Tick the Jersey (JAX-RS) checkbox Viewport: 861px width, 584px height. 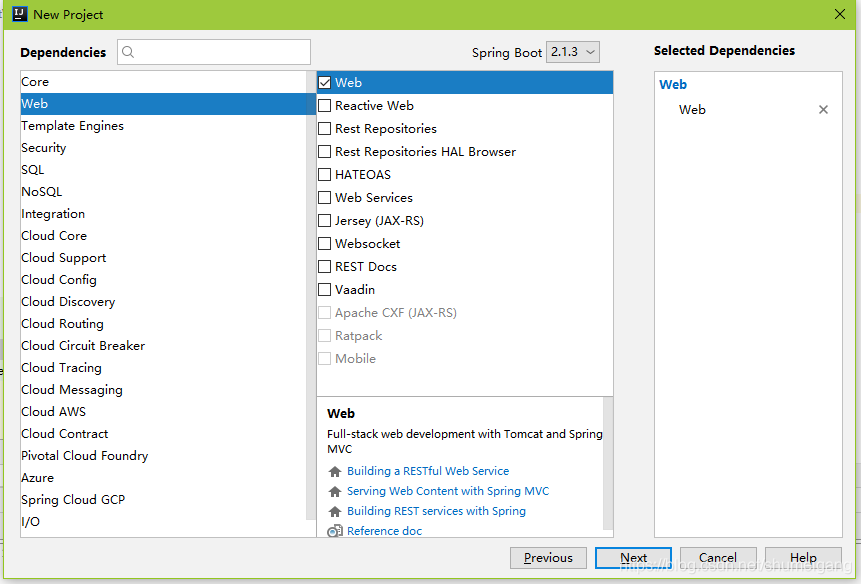point(325,221)
